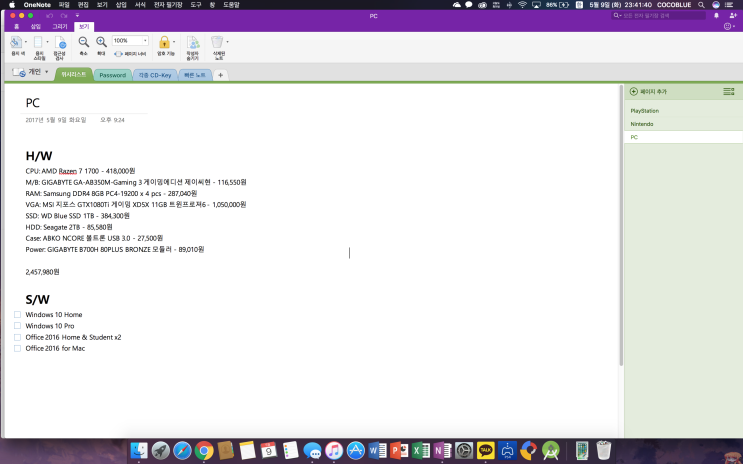The height and width of the screenshot is (464, 743).
Task: Open KakaoTalk from the Dock
Action: point(485,450)
